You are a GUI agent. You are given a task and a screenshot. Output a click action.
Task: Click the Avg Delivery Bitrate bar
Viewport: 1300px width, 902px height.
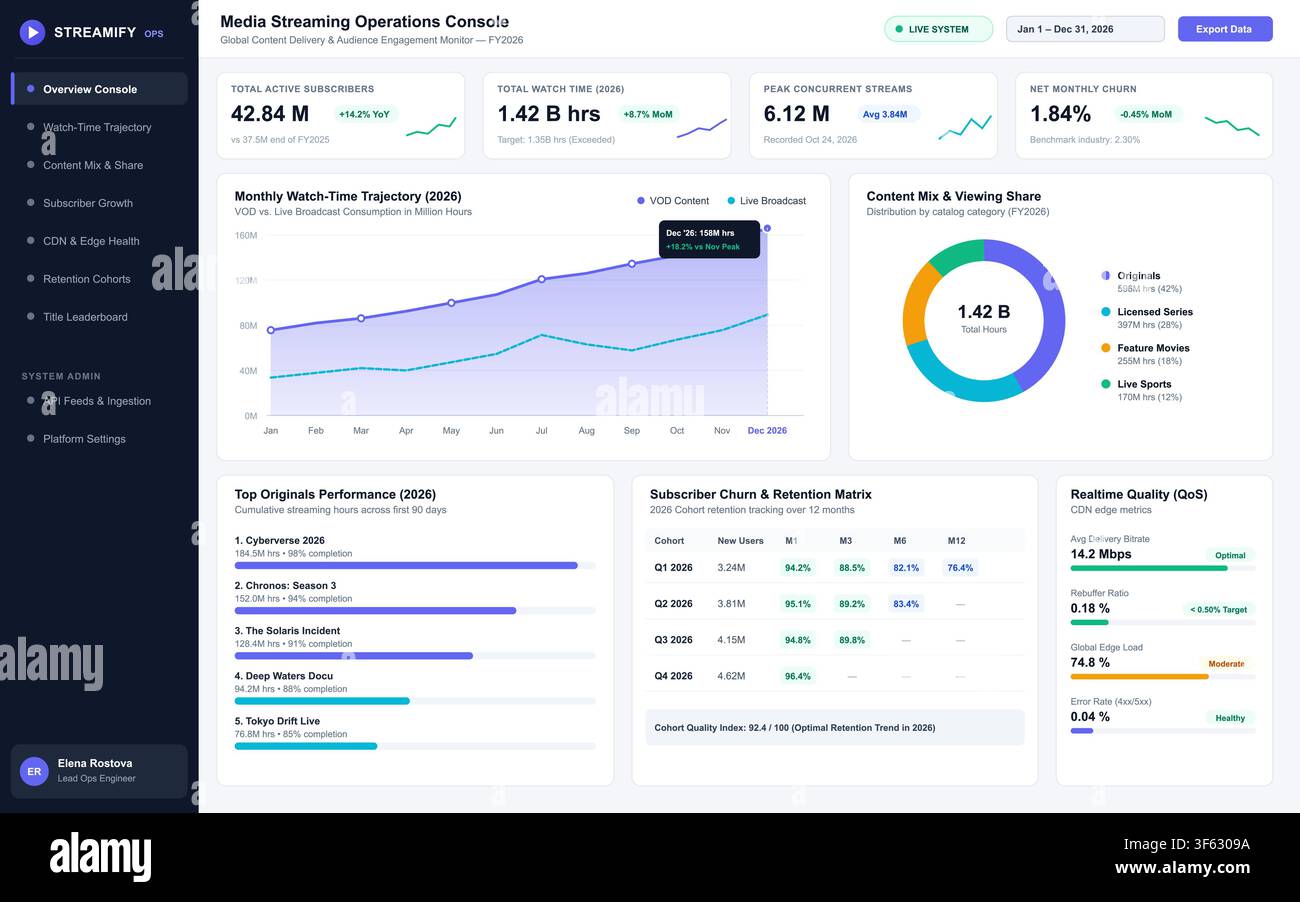tap(1163, 568)
